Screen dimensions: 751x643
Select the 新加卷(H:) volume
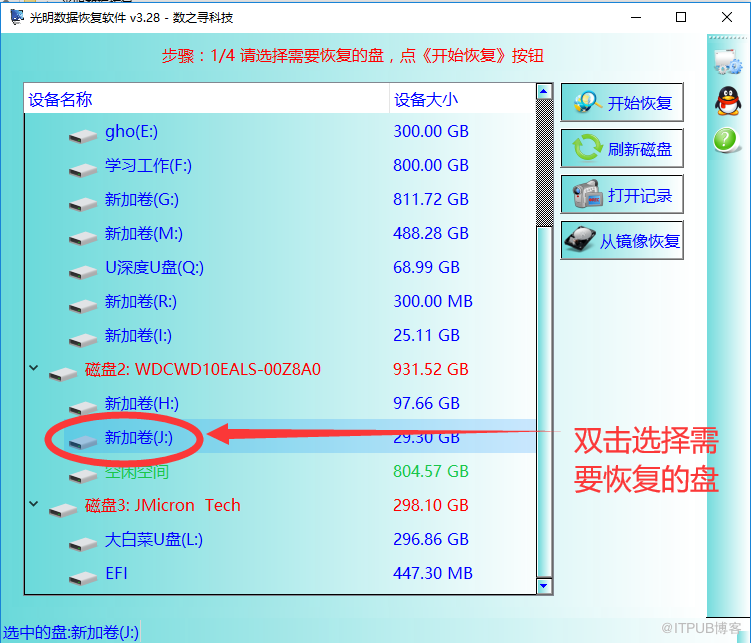coord(280,403)
